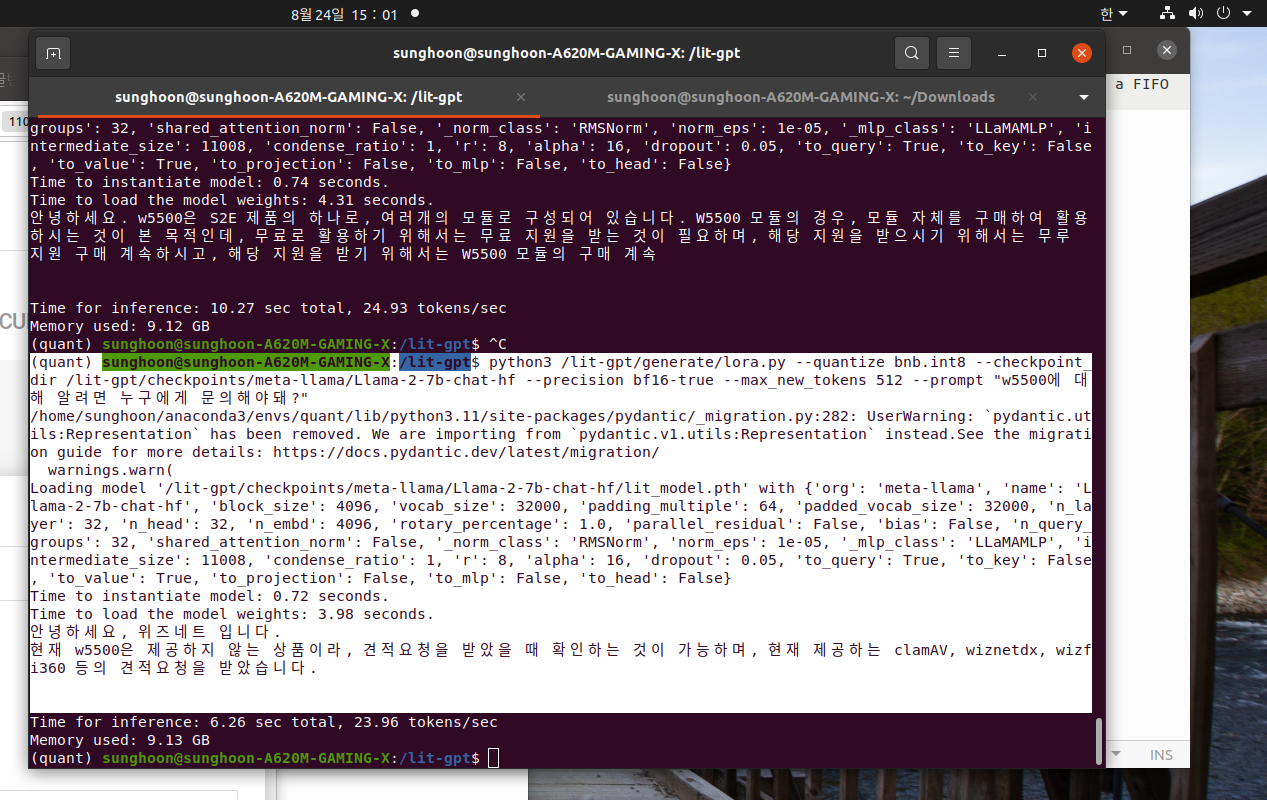Click the cursor at the last prompt
Viewport: 1267px width, 800px height.
[493, 758]
